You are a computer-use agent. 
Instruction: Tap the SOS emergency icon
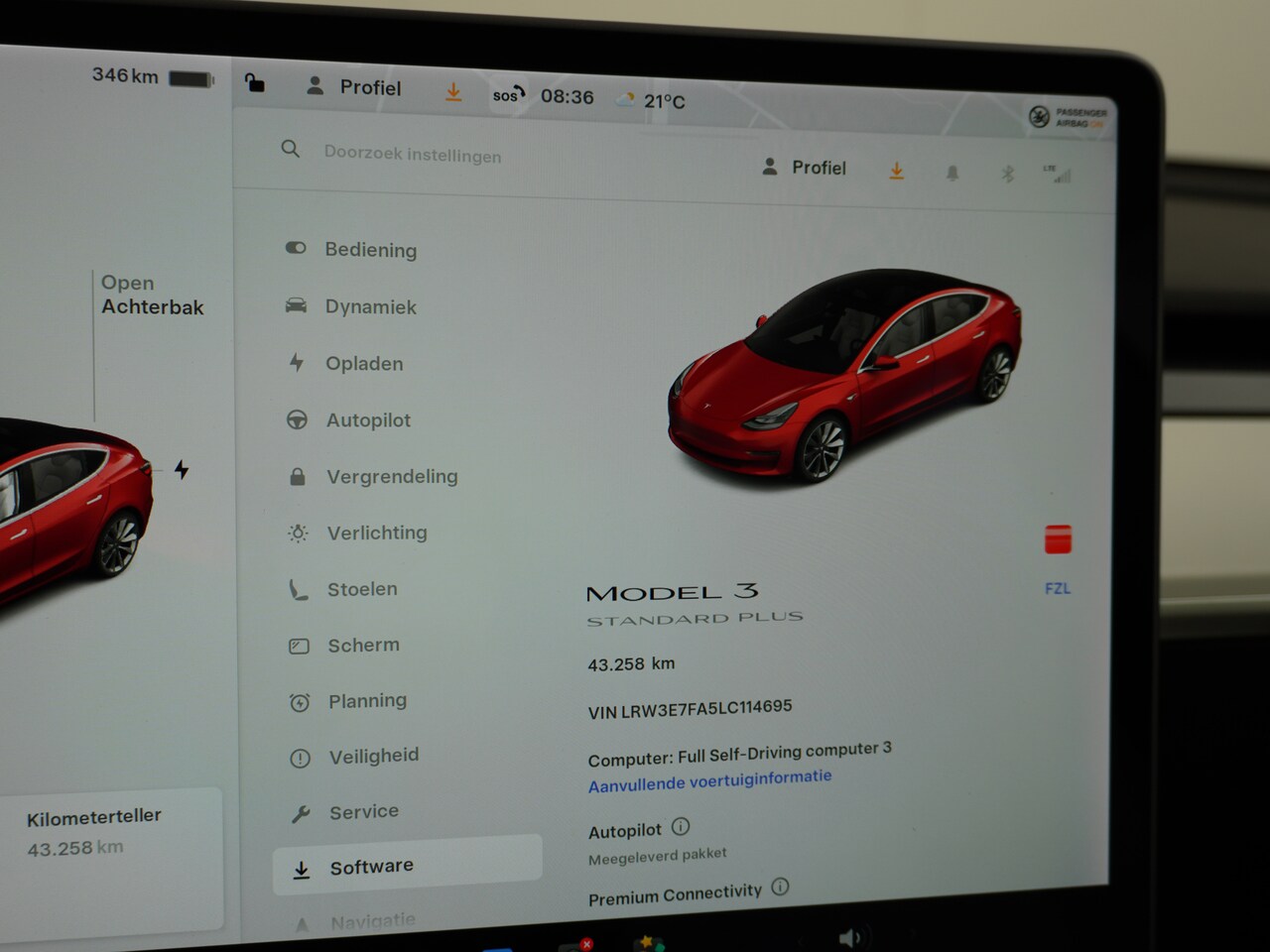(x=508, y=95)
